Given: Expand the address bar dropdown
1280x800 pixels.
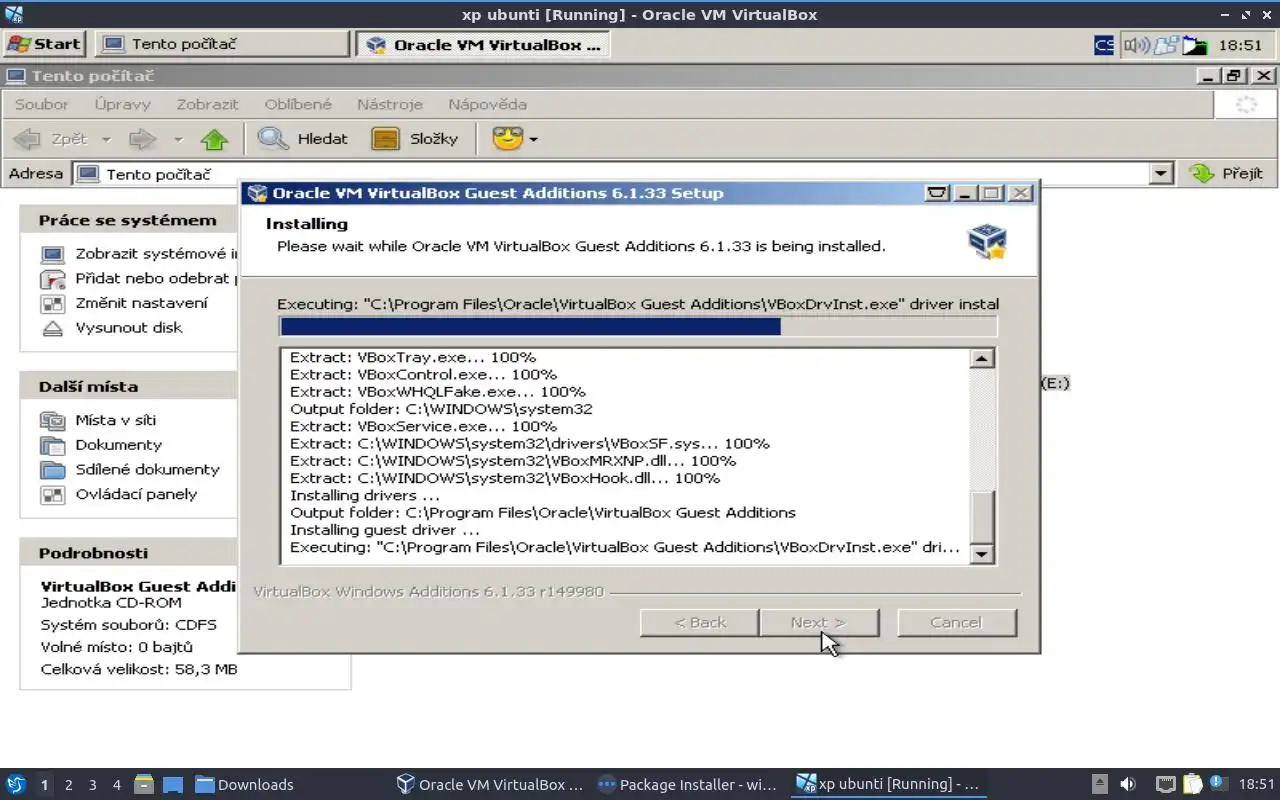Looking at the screenshot, I should pyautogui.click(x=1161, y=174).
